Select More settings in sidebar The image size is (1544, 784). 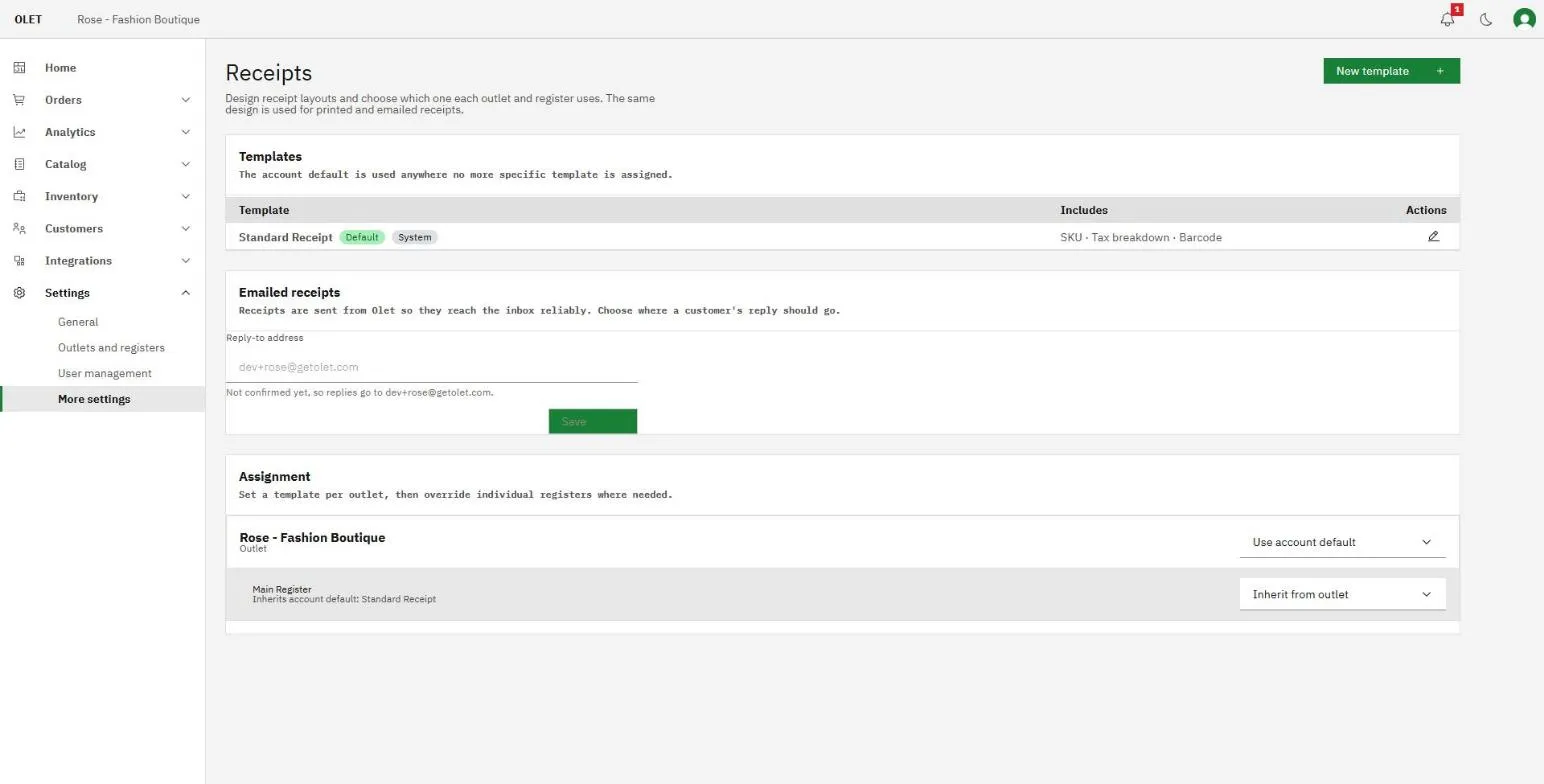[x=94, y=399]
